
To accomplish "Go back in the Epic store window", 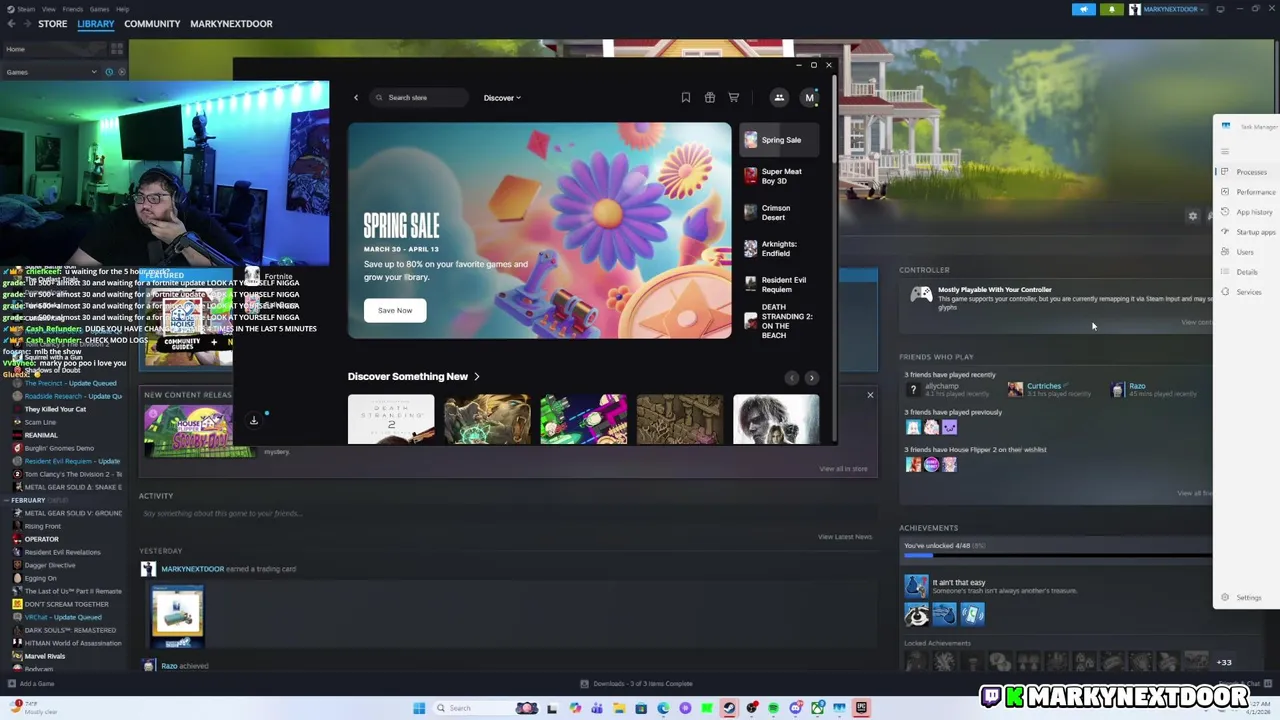I will pyautogui.click(x=356, y=98).
